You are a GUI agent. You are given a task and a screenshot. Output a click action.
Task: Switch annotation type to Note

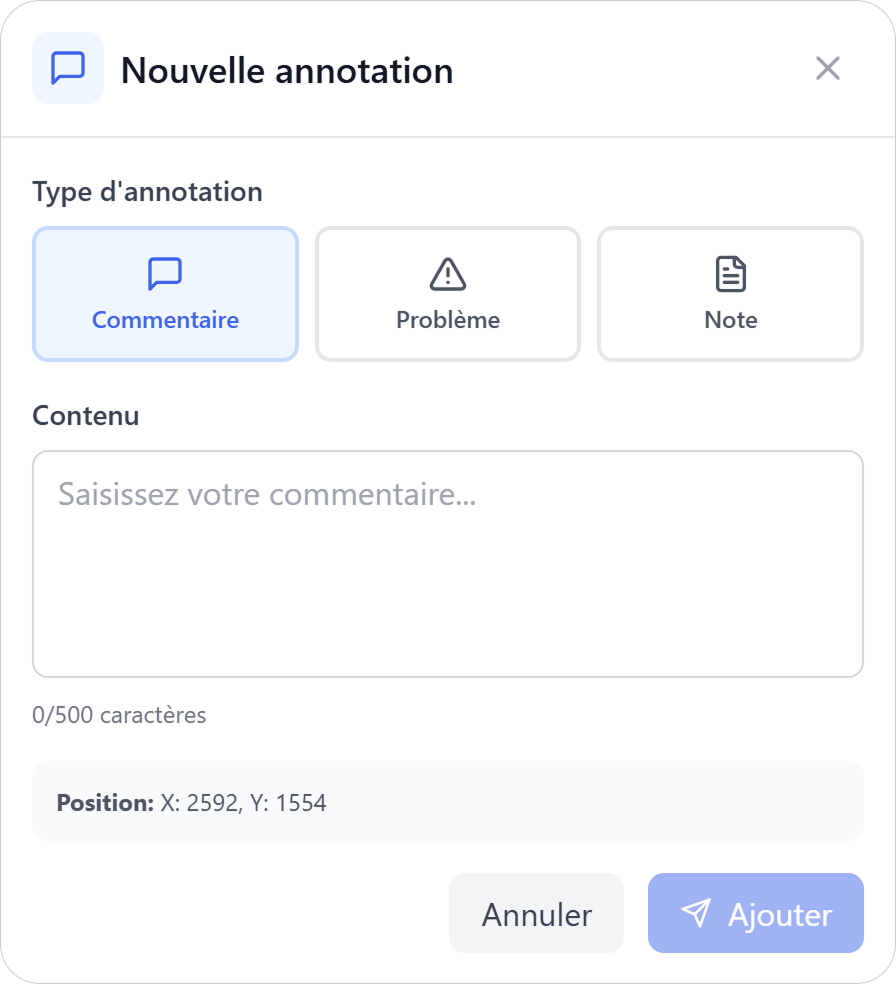pos(731,295)
